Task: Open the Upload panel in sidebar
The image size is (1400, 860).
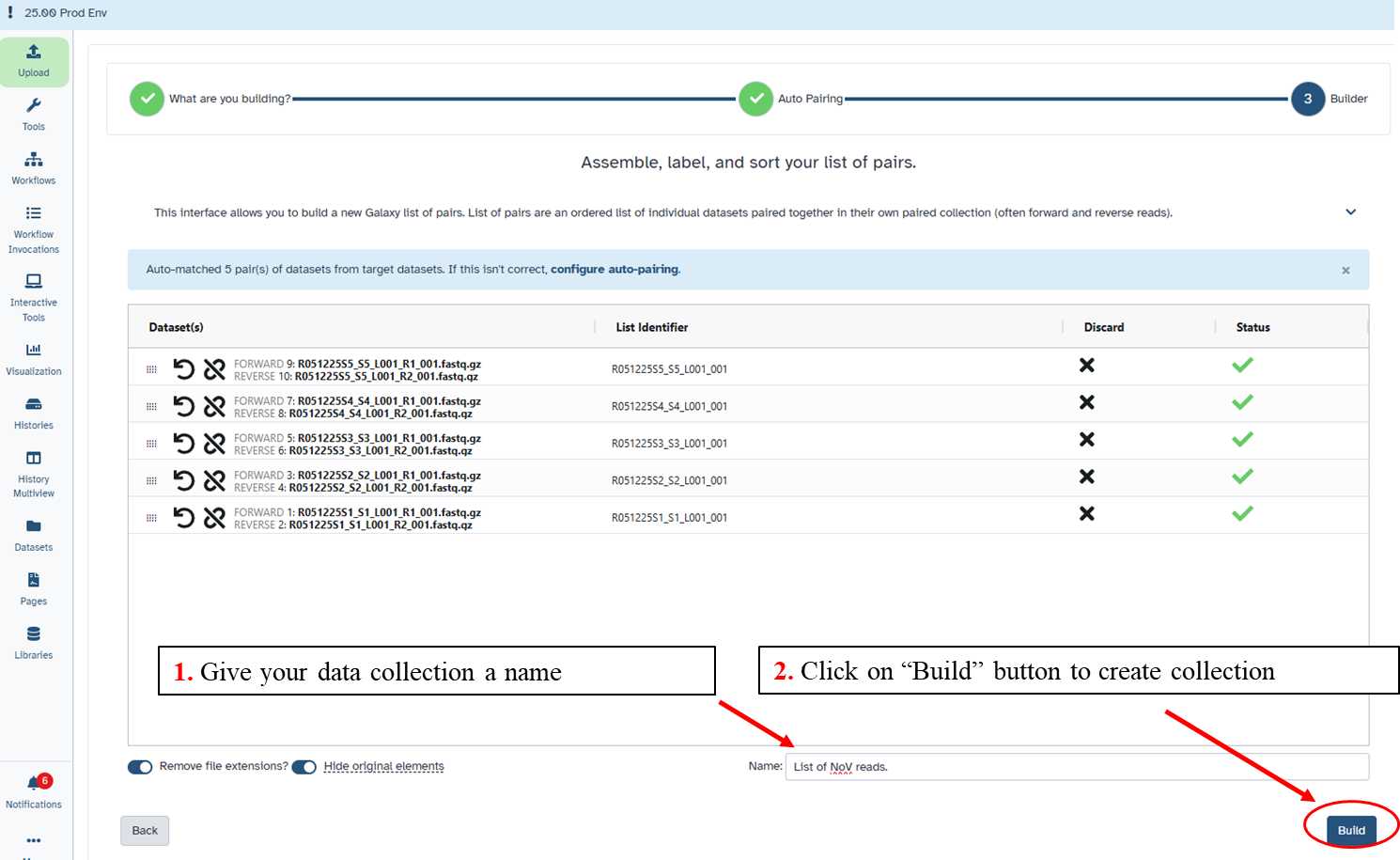Action: point(34,61)
